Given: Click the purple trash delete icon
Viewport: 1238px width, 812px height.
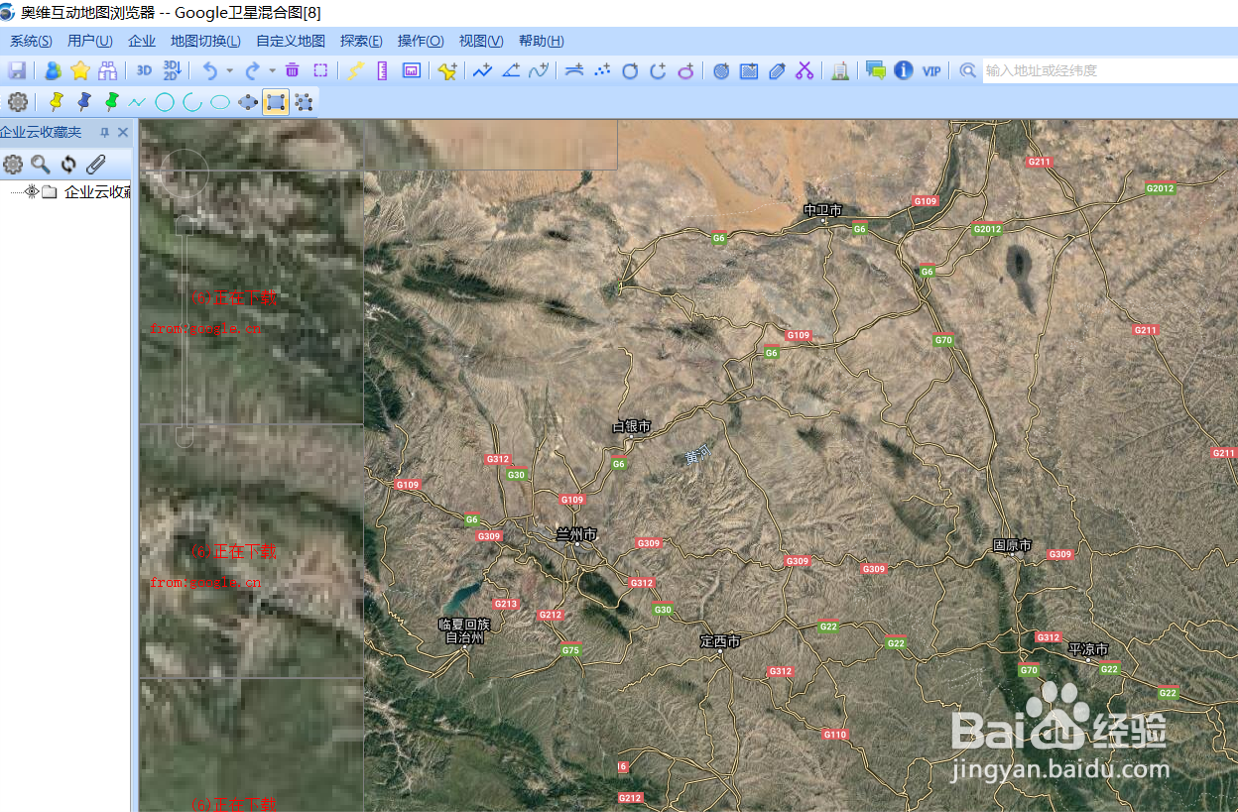Looking at the screenshot, I should (x=292, y=71).
